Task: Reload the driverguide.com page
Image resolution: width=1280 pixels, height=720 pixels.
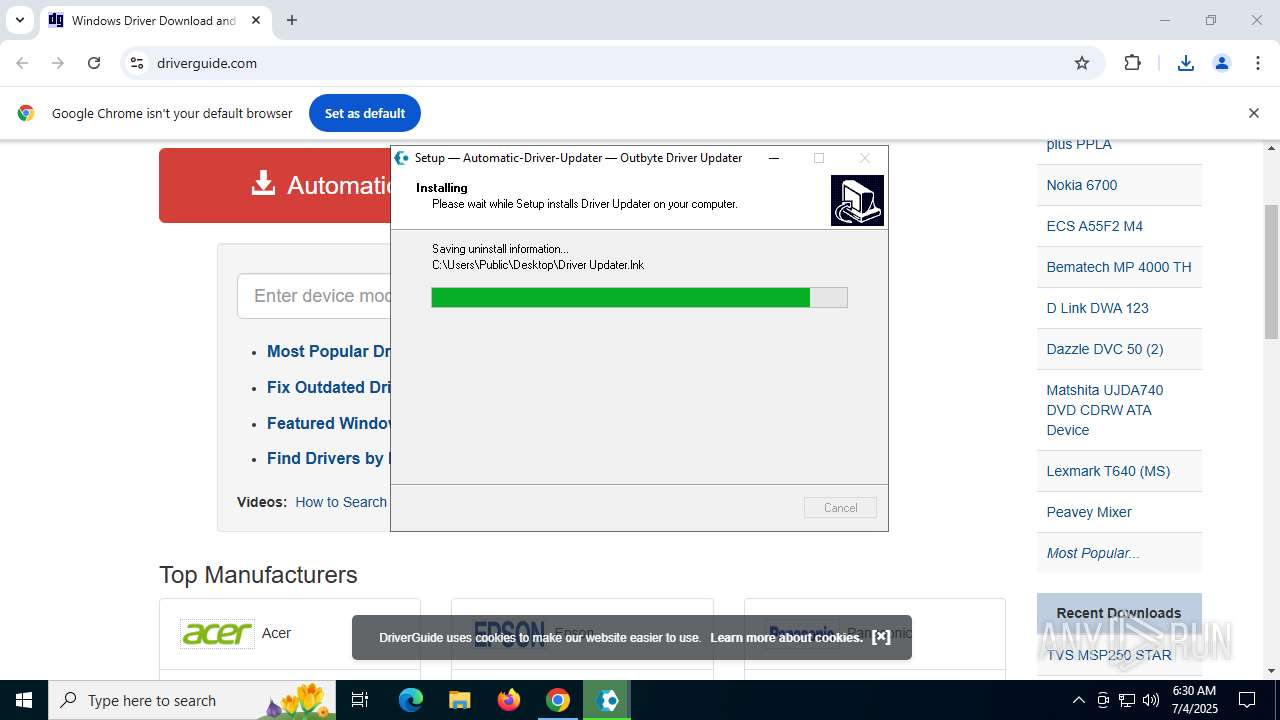Action: pyautogui.click(x=94, y=63)
